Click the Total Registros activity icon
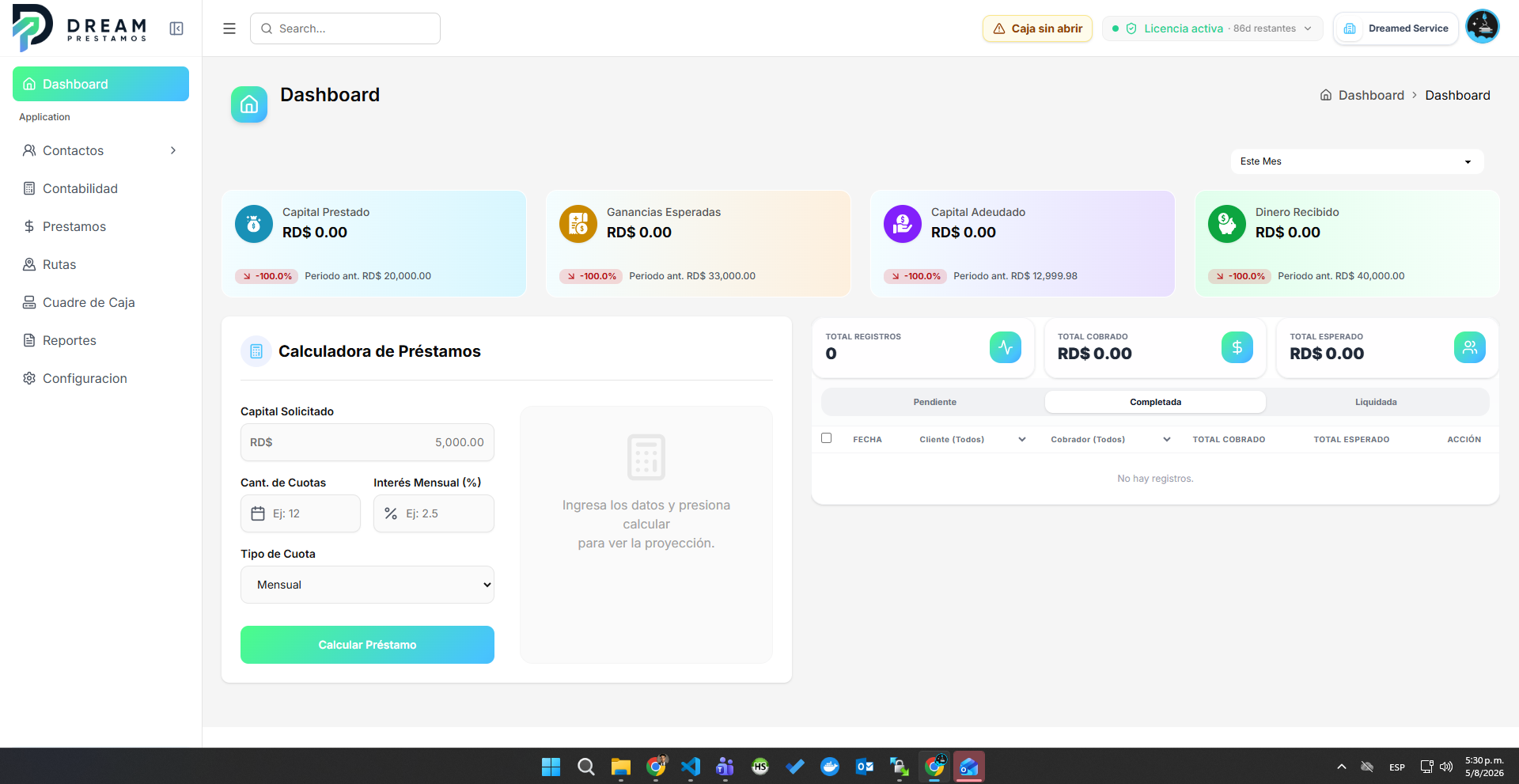 (1006, 347)
